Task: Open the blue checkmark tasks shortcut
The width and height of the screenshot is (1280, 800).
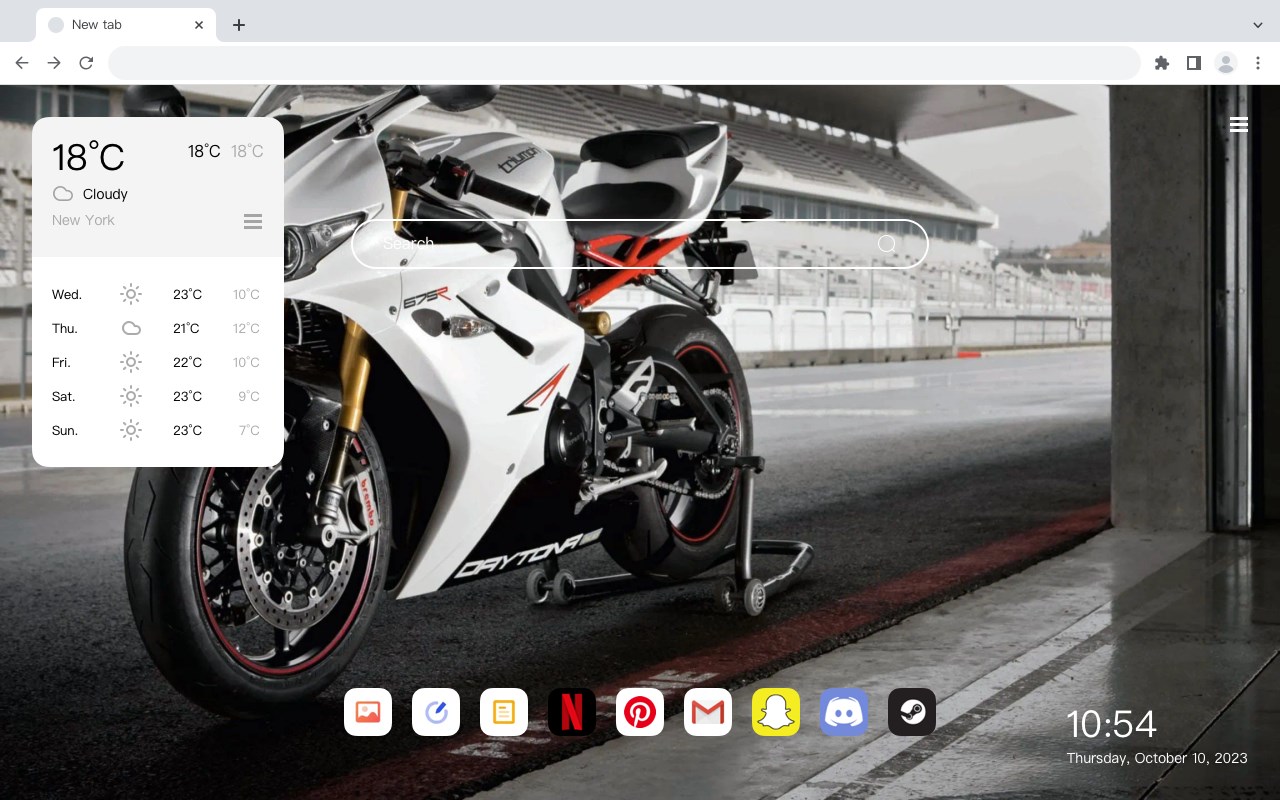Action: tap(436, 712)
